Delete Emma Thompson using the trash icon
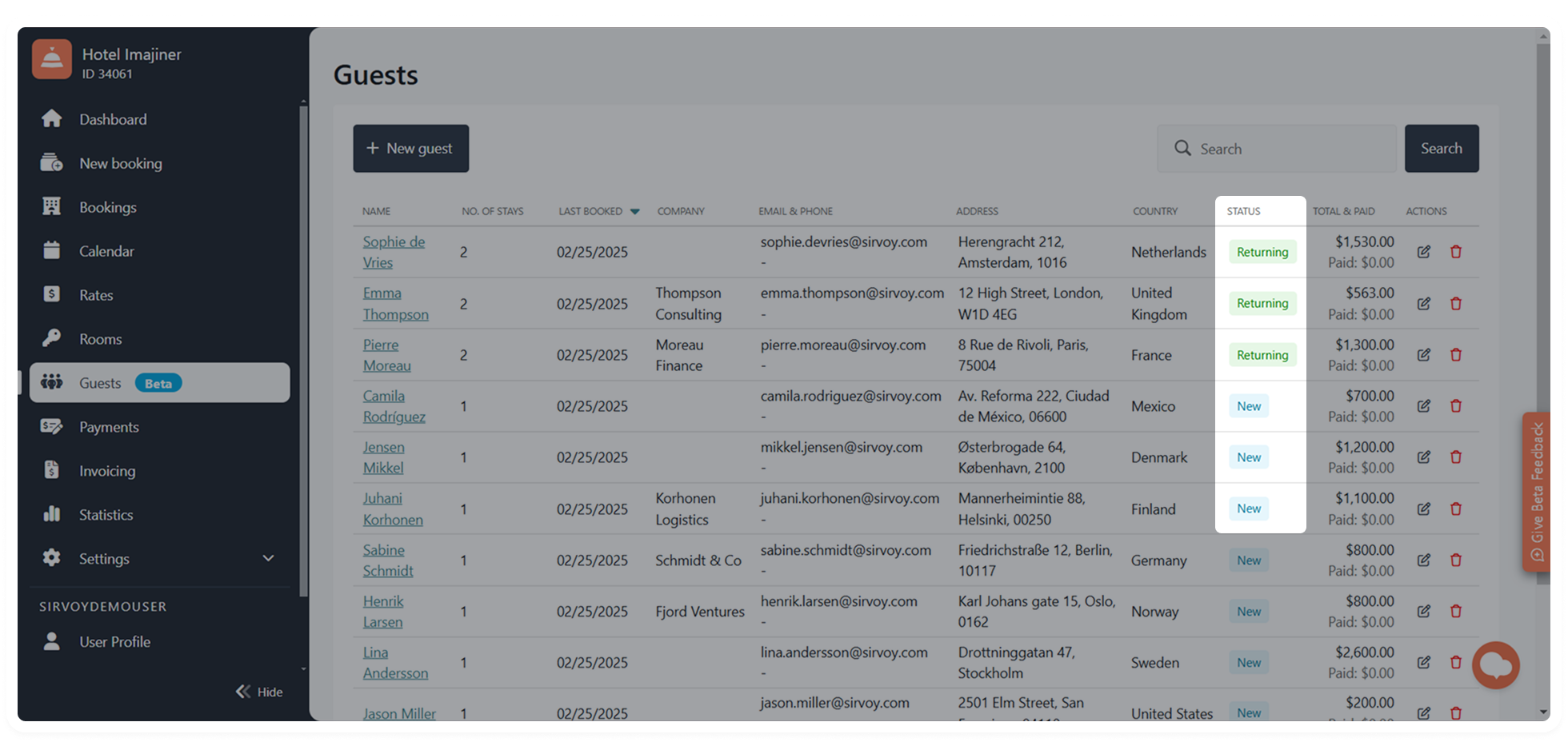The width and height of the screenshot is (1568, 742). click(1456, 304)
